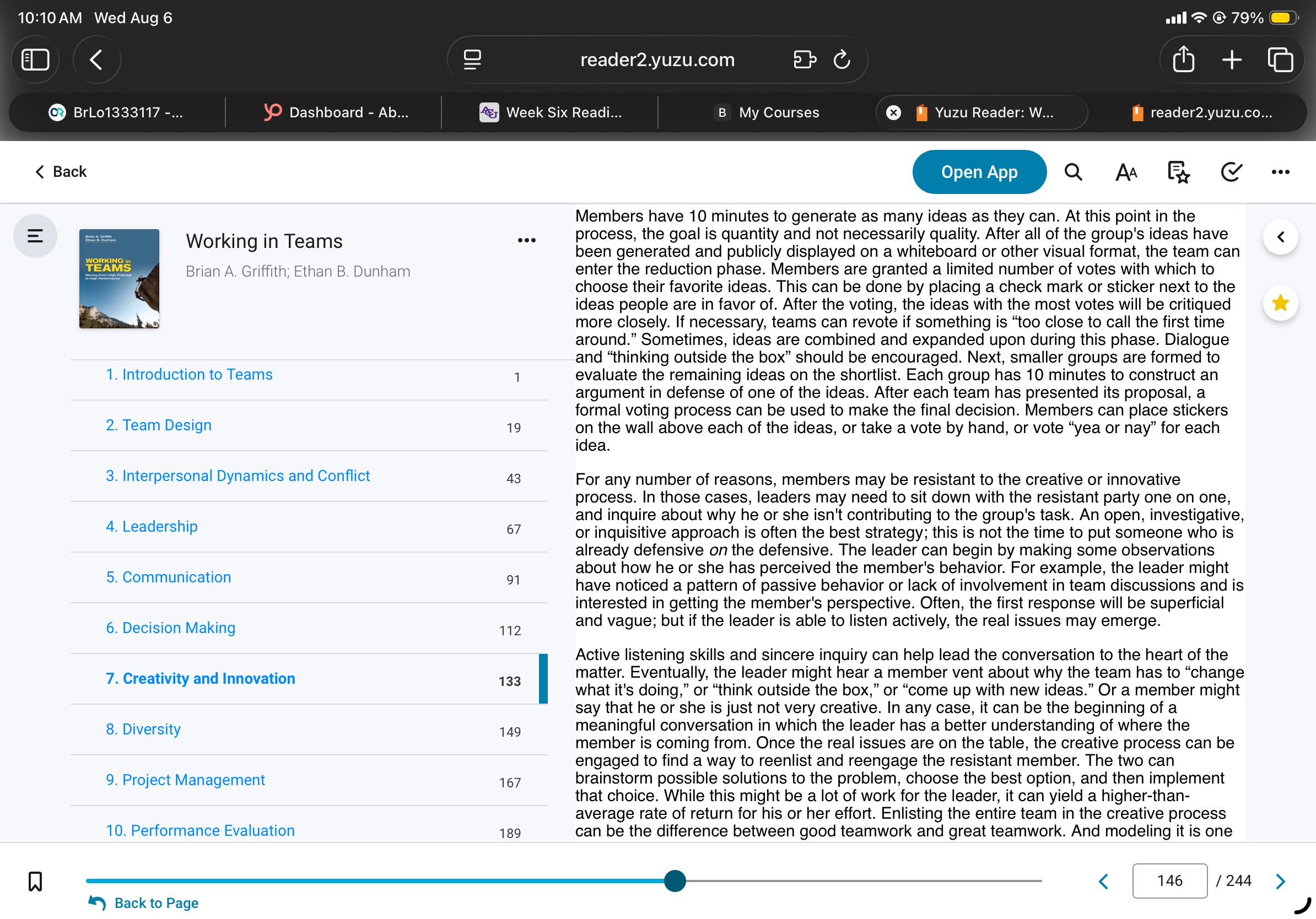Open the notebook and highlights icon
The image size is (1316, 919).
1178,172
